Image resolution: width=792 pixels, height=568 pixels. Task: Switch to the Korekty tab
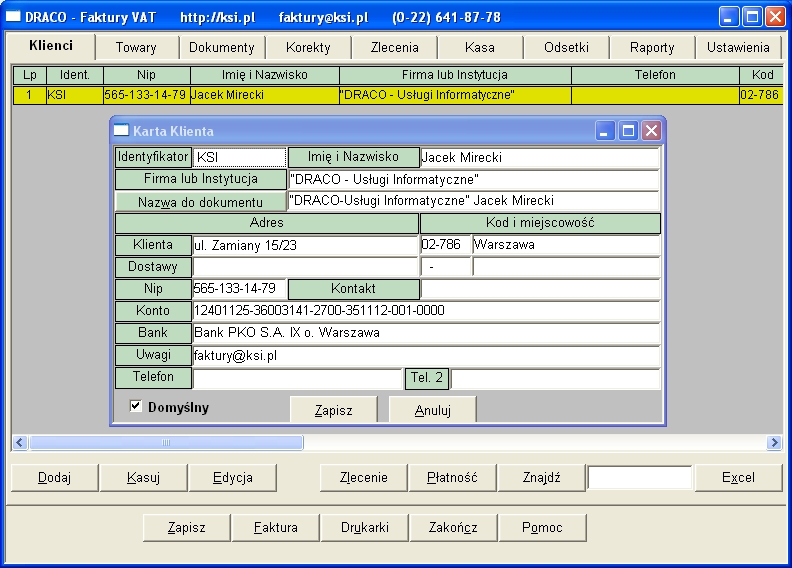click(308, 47)
